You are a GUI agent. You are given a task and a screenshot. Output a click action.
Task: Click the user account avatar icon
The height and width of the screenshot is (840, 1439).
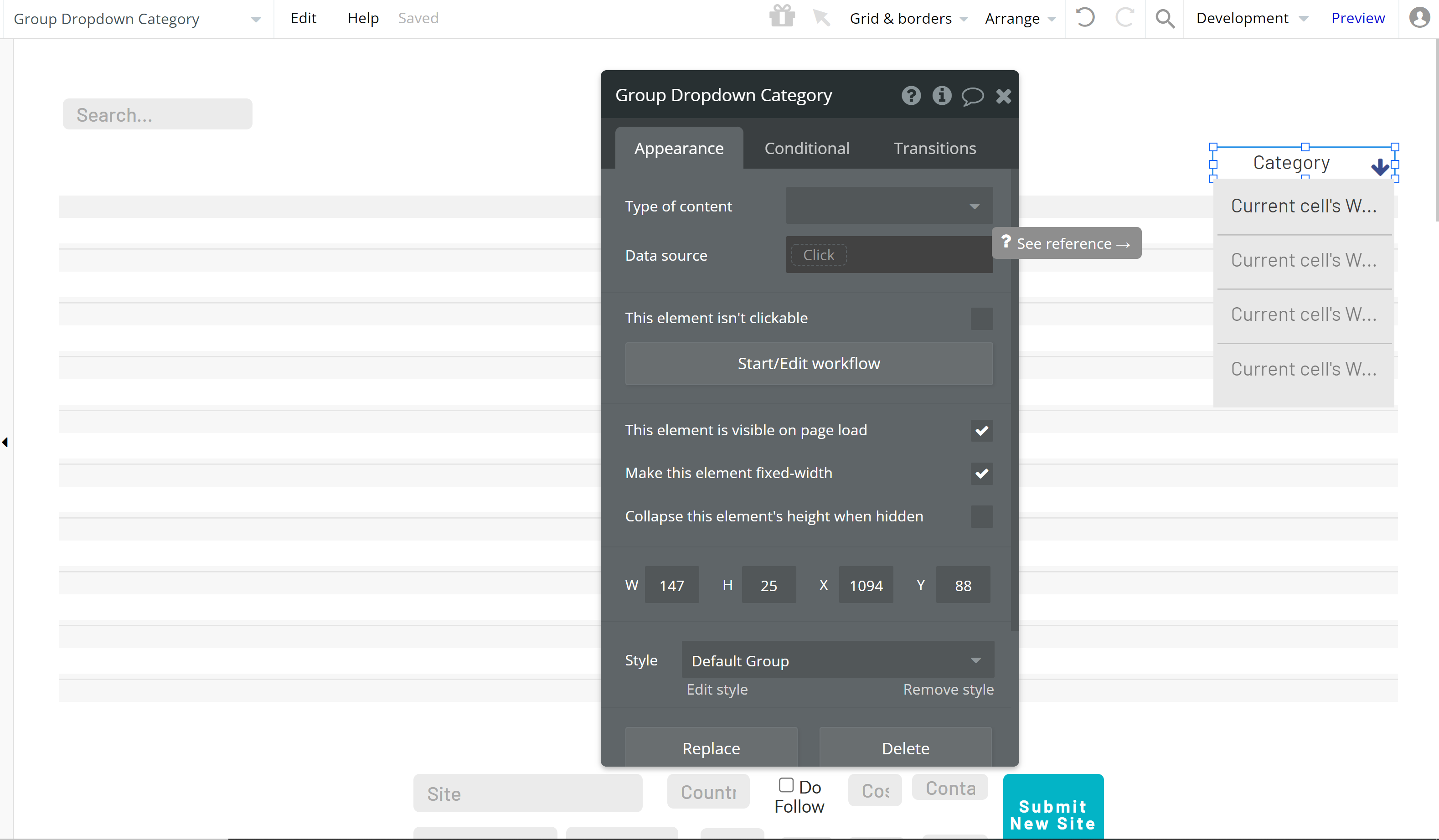point(1419,18)
